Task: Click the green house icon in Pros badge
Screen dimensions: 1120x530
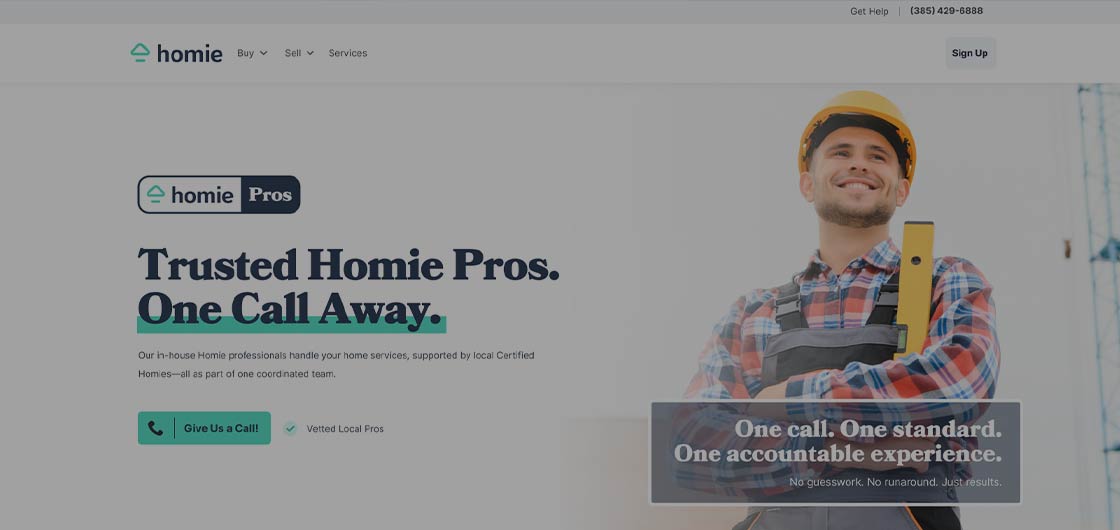Action: 156,194
